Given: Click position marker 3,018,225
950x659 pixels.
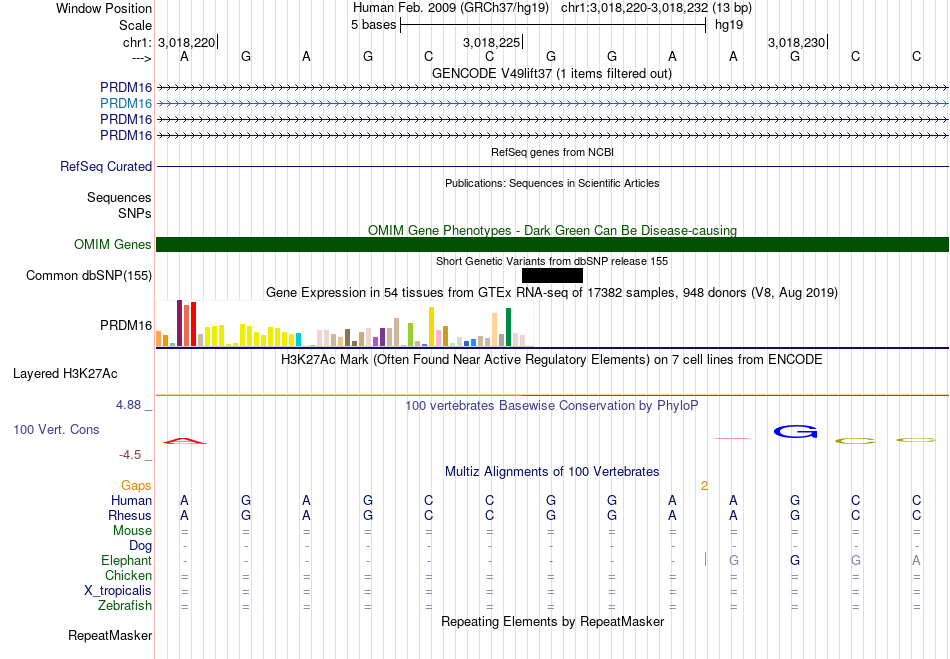Looking at the screenshot, I should 491,42.
